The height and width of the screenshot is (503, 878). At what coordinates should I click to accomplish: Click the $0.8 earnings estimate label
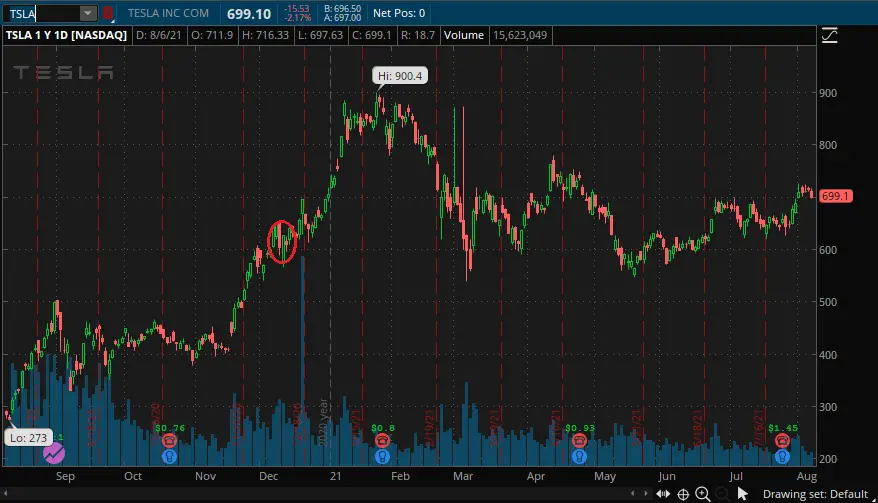tap(382, 428)
